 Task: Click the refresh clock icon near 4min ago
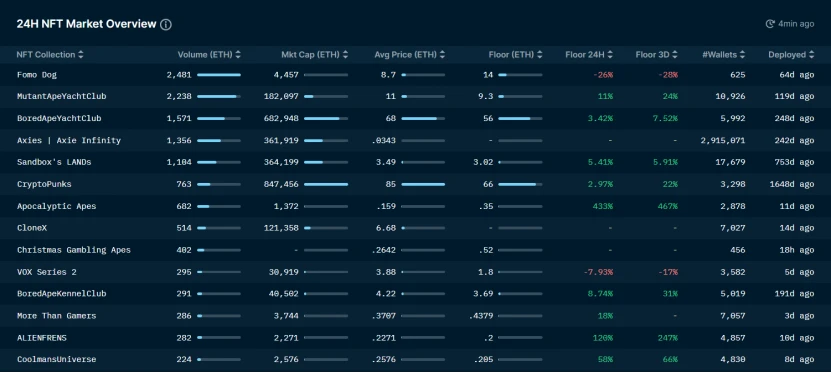click(x=770, y=24)
